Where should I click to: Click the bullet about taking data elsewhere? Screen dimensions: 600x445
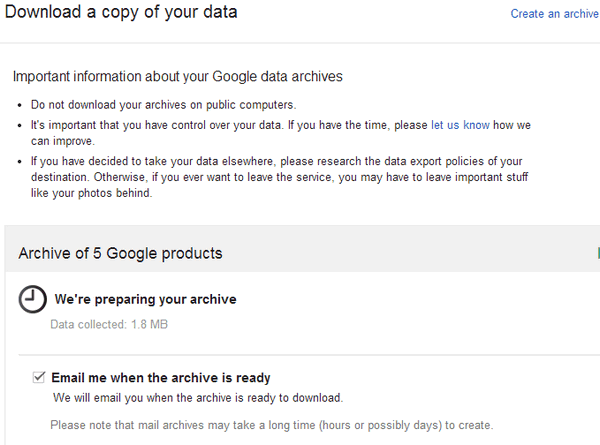coord(279,177)
